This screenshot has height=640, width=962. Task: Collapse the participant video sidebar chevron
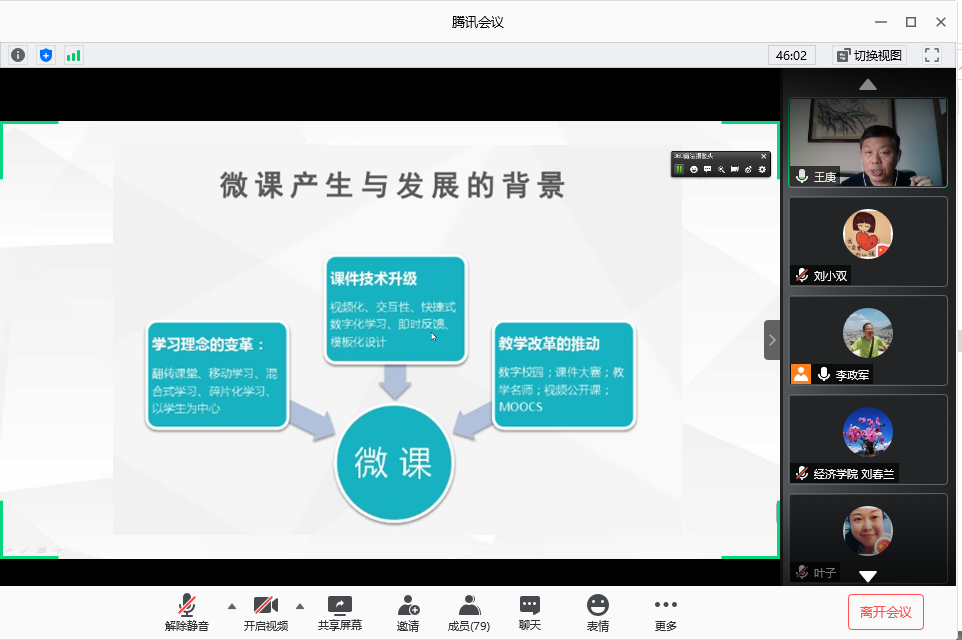point(771,340)
